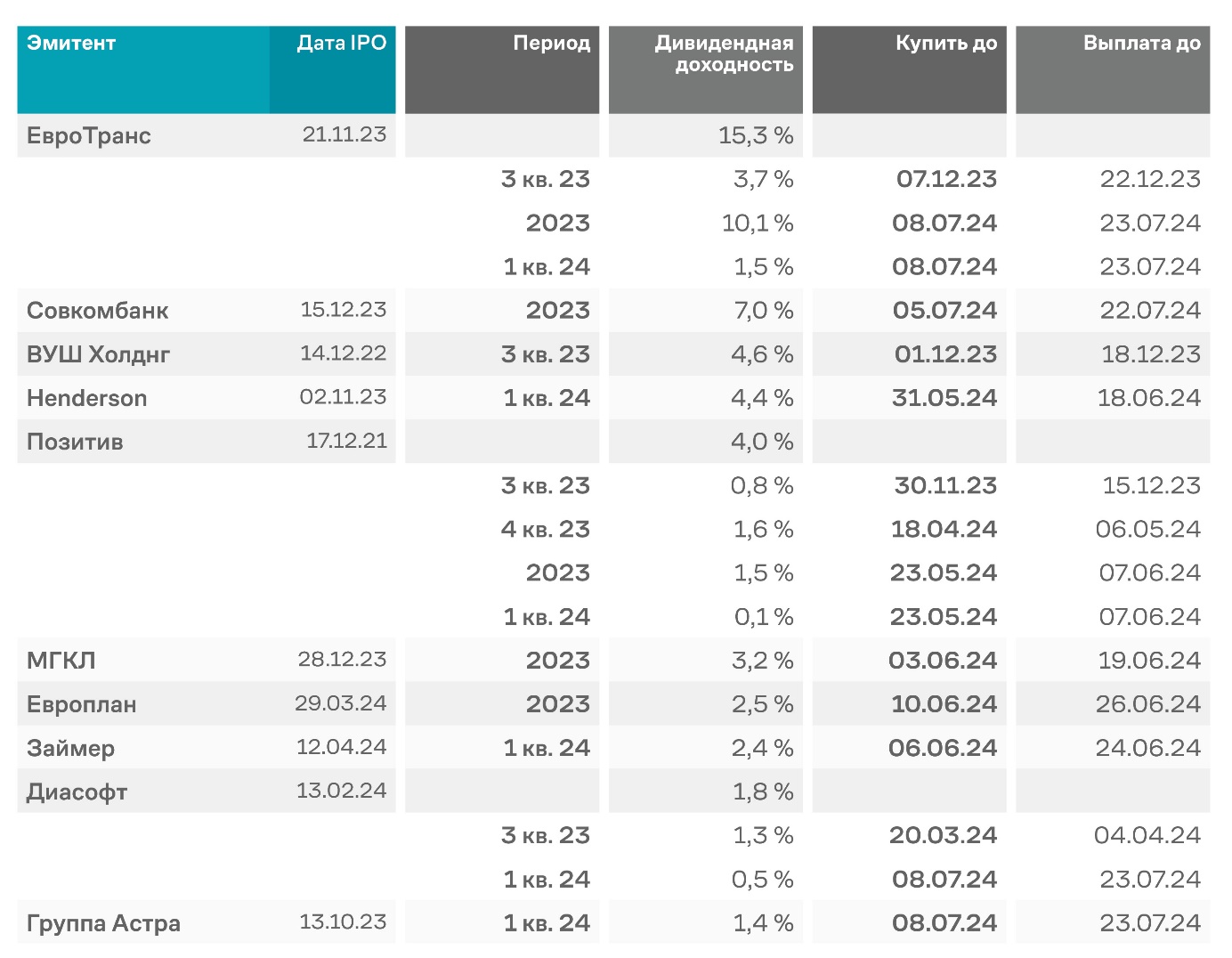Select the Henderson issuer name

[x=87, y=398]
